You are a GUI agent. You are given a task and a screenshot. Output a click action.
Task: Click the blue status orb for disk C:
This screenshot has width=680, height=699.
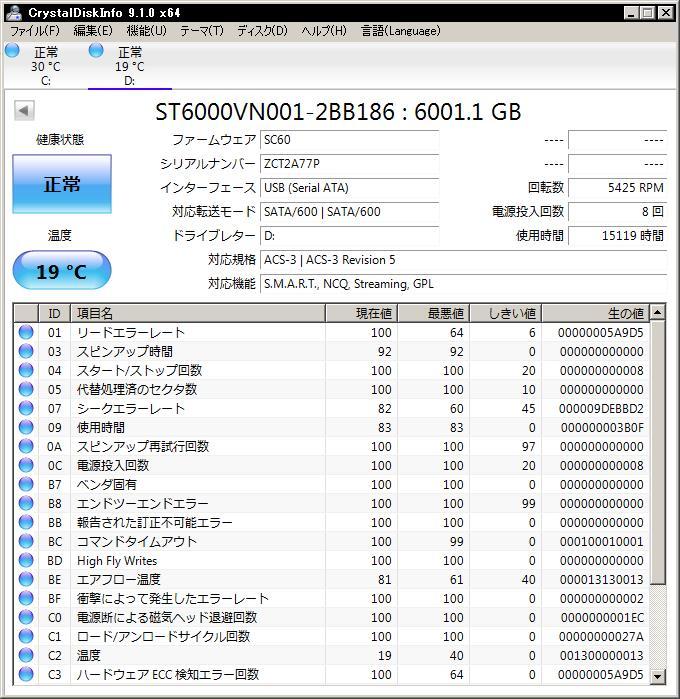click(12, 50)
